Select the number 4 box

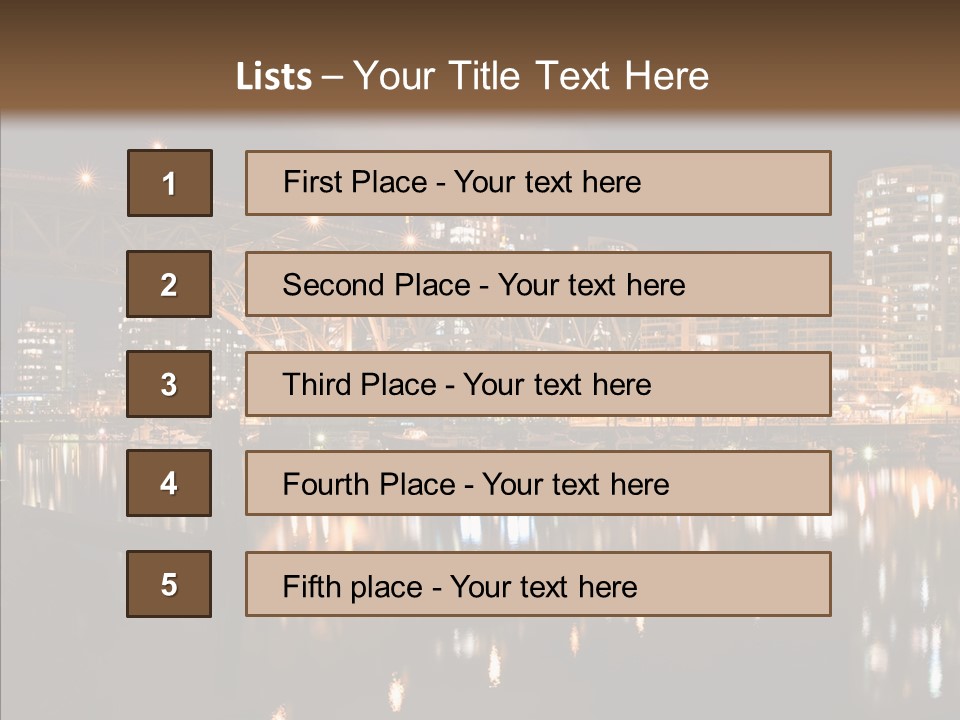click(169, 483)
